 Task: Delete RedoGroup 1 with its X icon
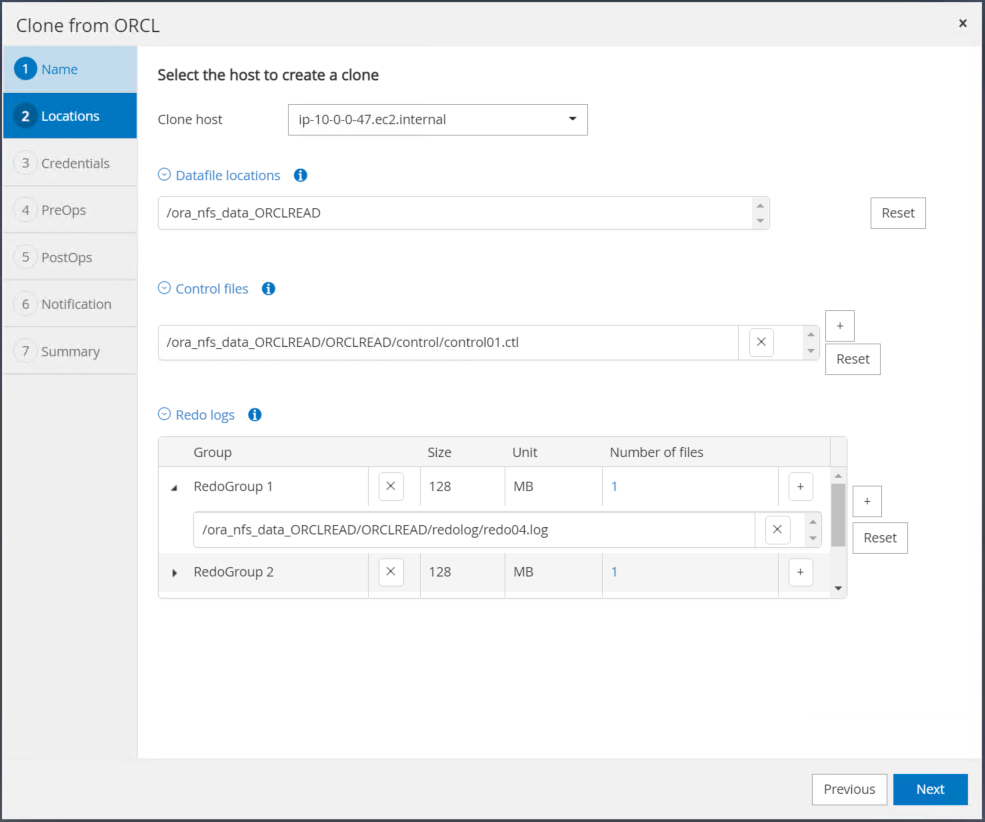tap(391, 487)
